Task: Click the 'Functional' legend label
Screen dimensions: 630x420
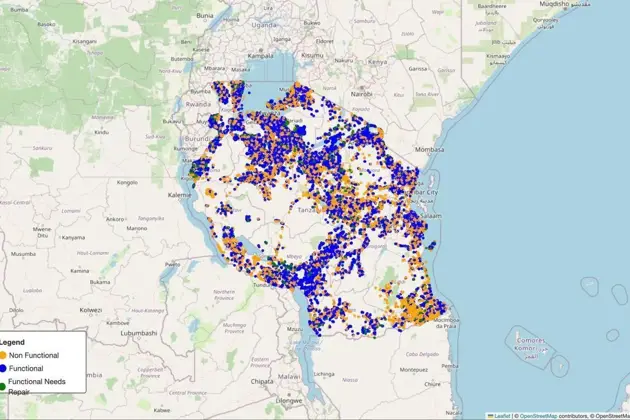Action: [x=26, y=368]
